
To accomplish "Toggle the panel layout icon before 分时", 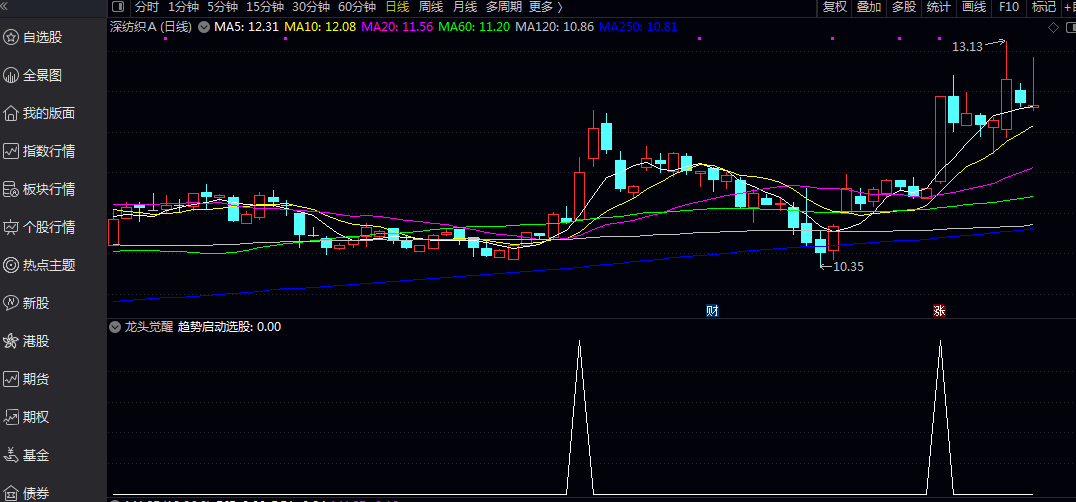I will 119,7.
